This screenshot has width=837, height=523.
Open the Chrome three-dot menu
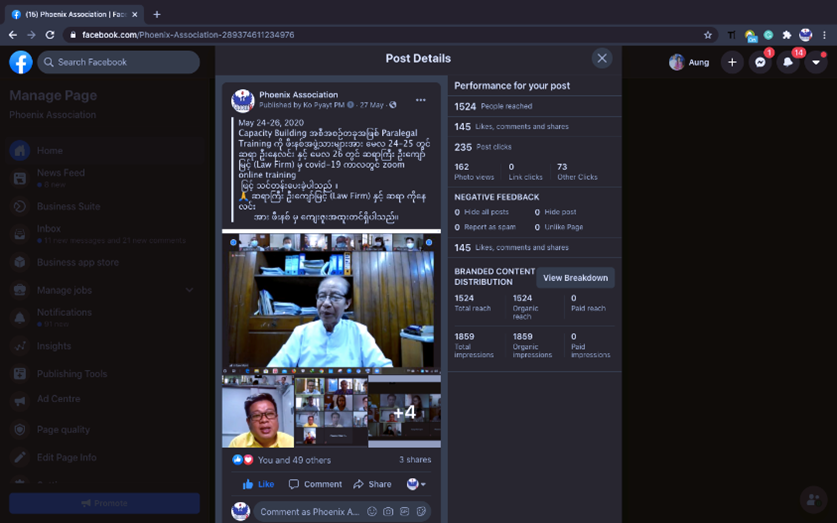click(x=824, y=35)
